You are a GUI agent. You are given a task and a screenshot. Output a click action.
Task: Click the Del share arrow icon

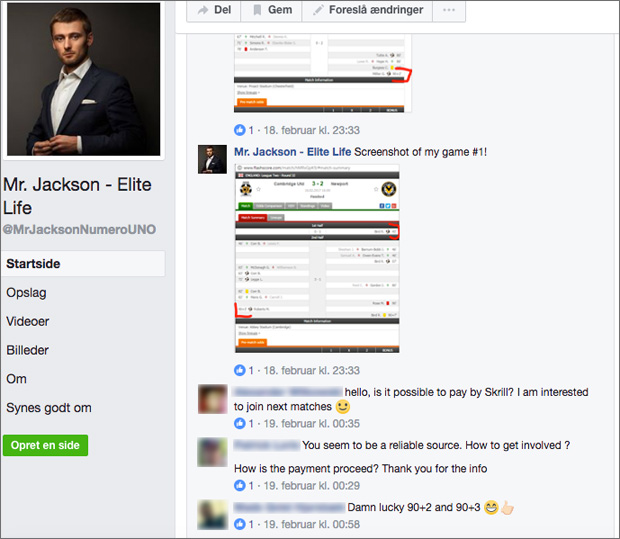pyautogui.click(x=203, y=10)
